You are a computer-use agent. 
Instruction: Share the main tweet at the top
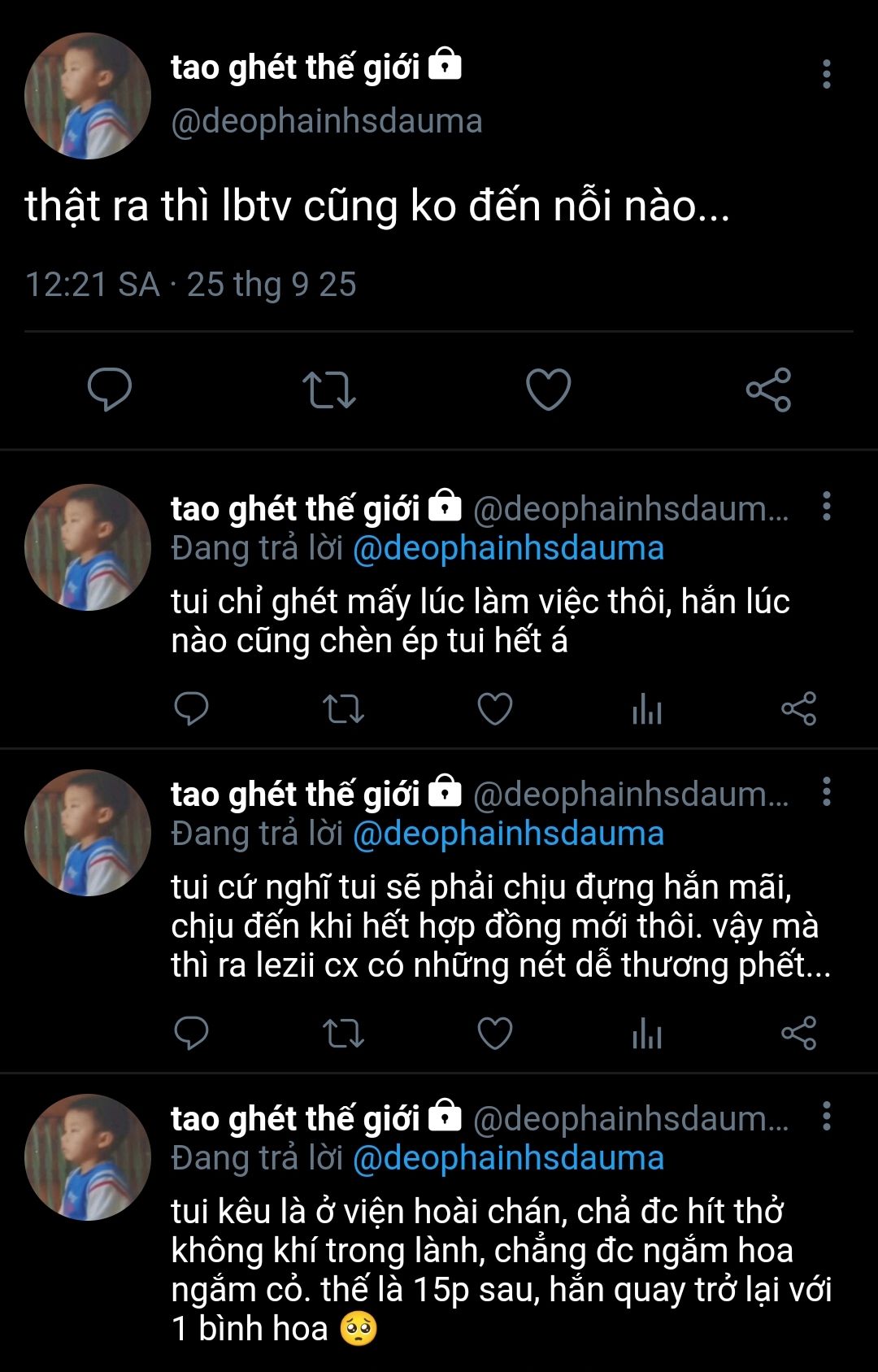click(768, 390)
